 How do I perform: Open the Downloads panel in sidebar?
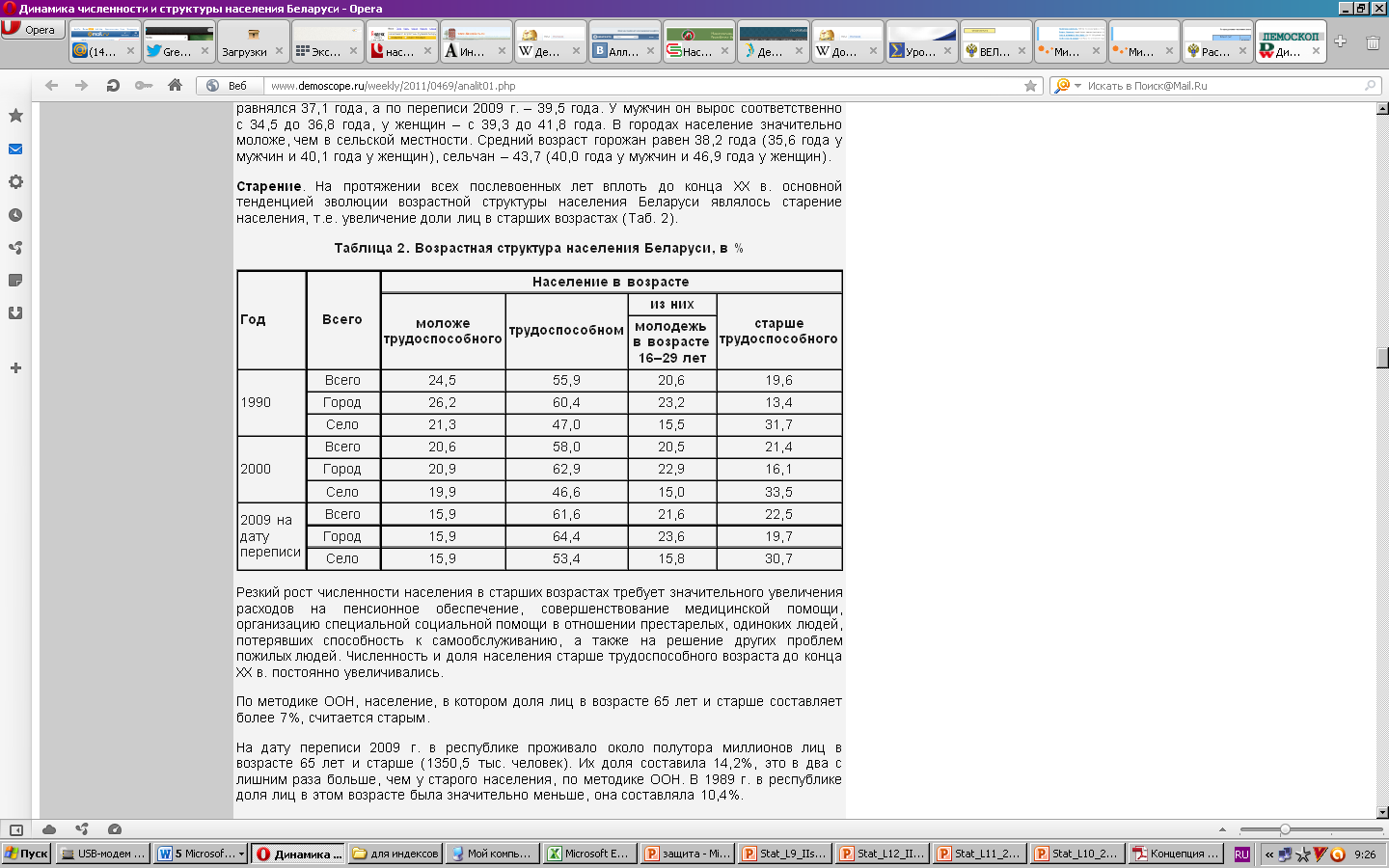pos(15,313)
